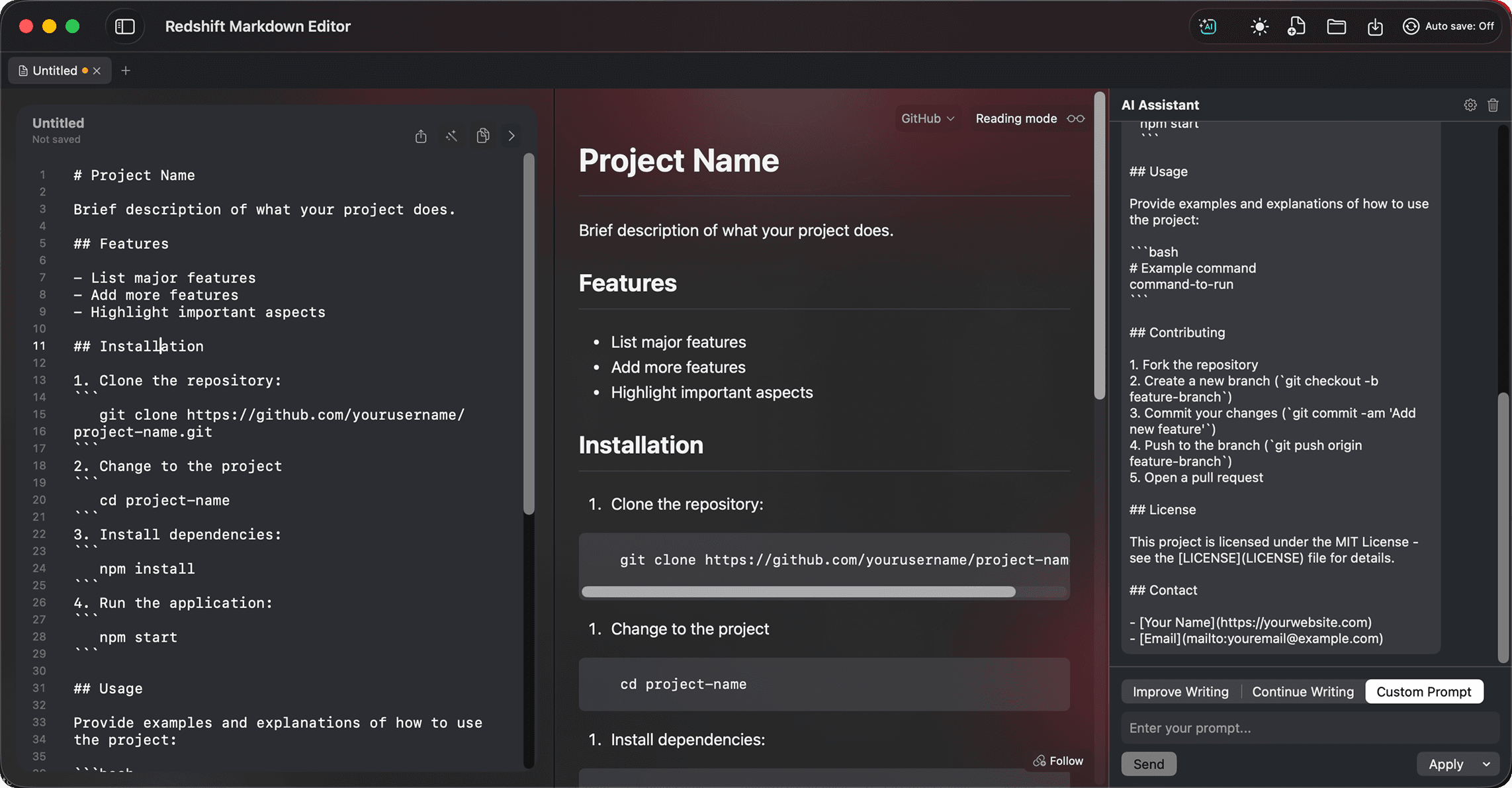The image size is (1512, 788).
Task: Enable Follow scroll sync in preview
Action: tap(1059, 761)
